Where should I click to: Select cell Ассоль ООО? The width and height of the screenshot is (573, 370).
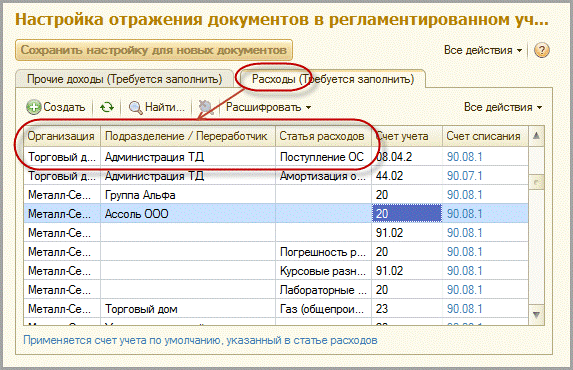(x=187, y=214)
